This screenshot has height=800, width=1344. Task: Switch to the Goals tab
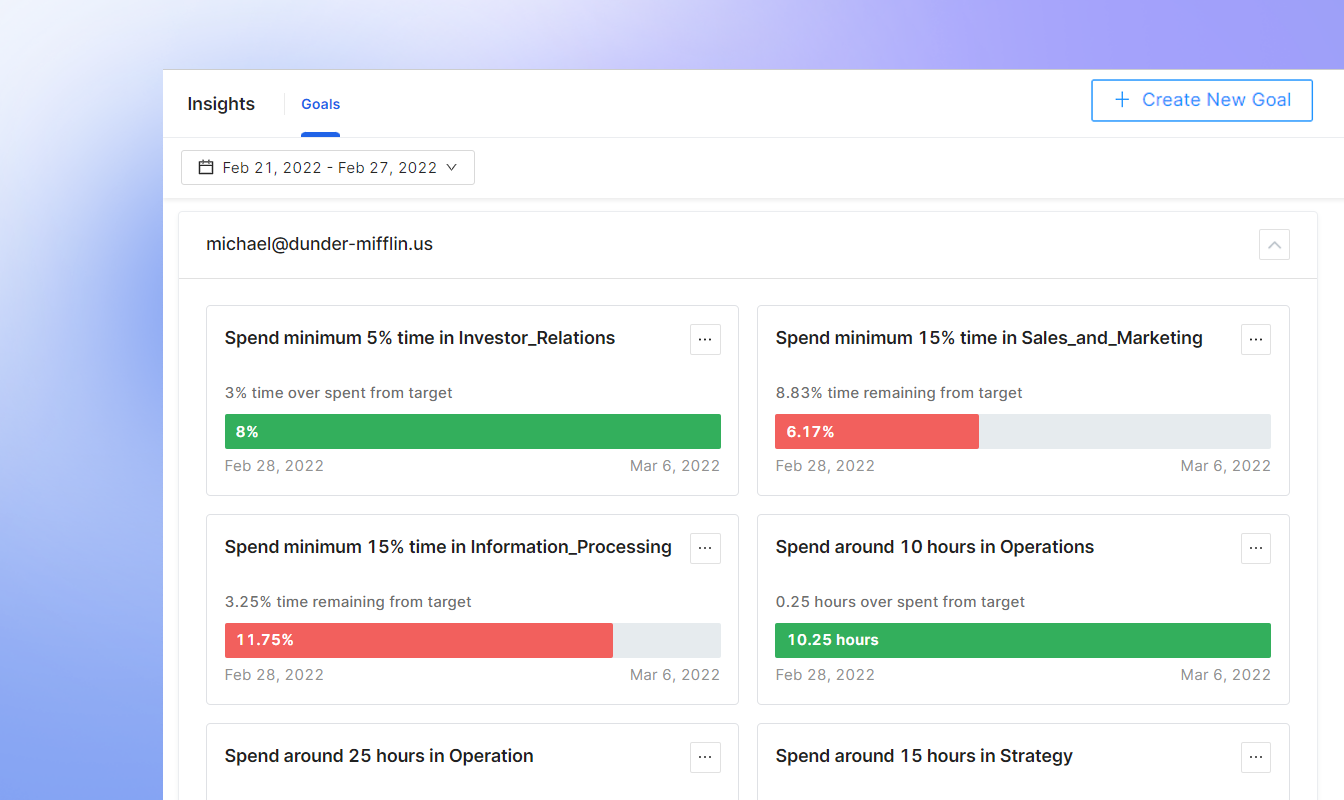(x=321, y=104)
